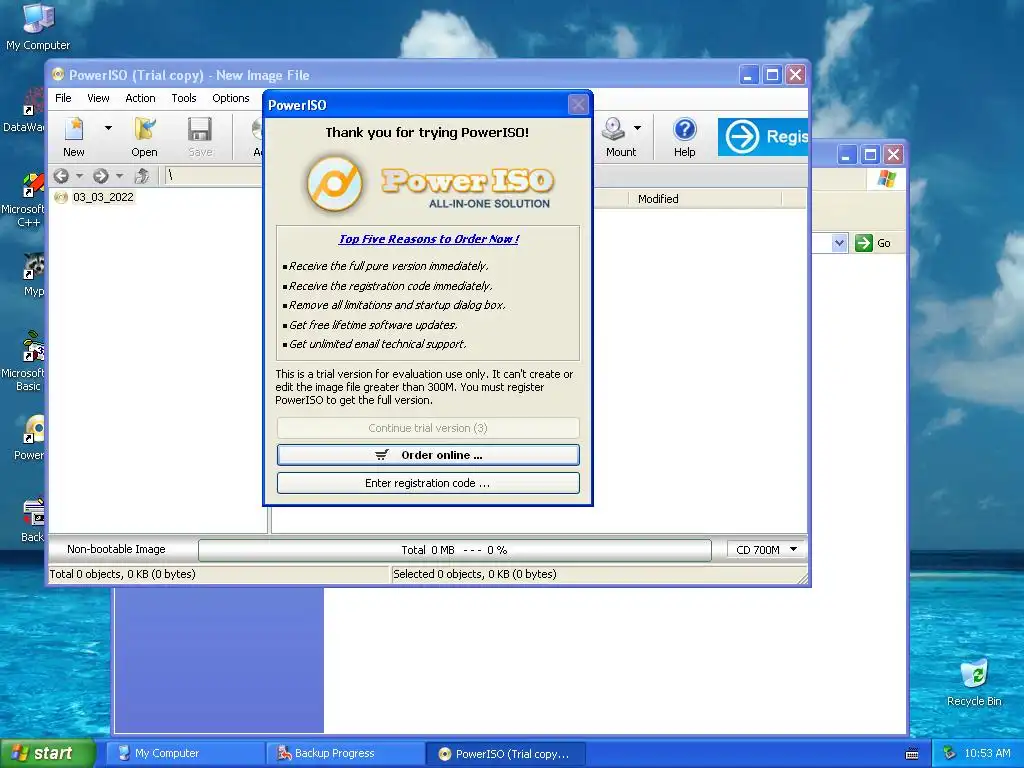The image size is (1024, 768).
Task: Switch to Backup Progress taskbar item
Action: click(x=345, y=753)
